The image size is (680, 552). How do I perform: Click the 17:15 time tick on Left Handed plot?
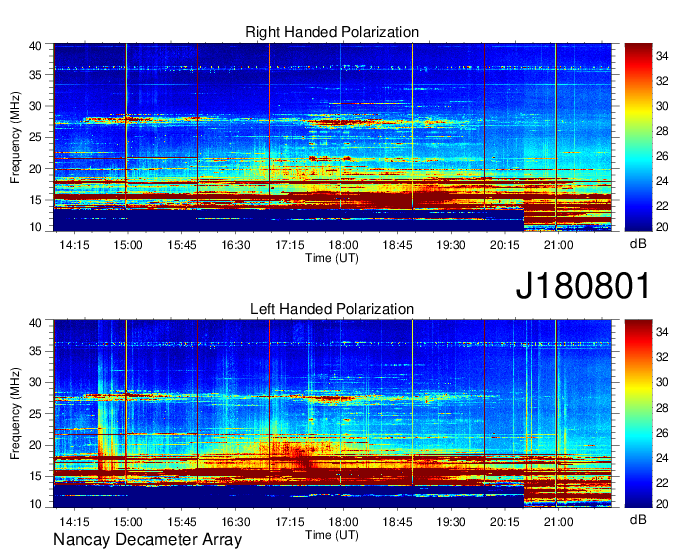[x=290, y=522]
